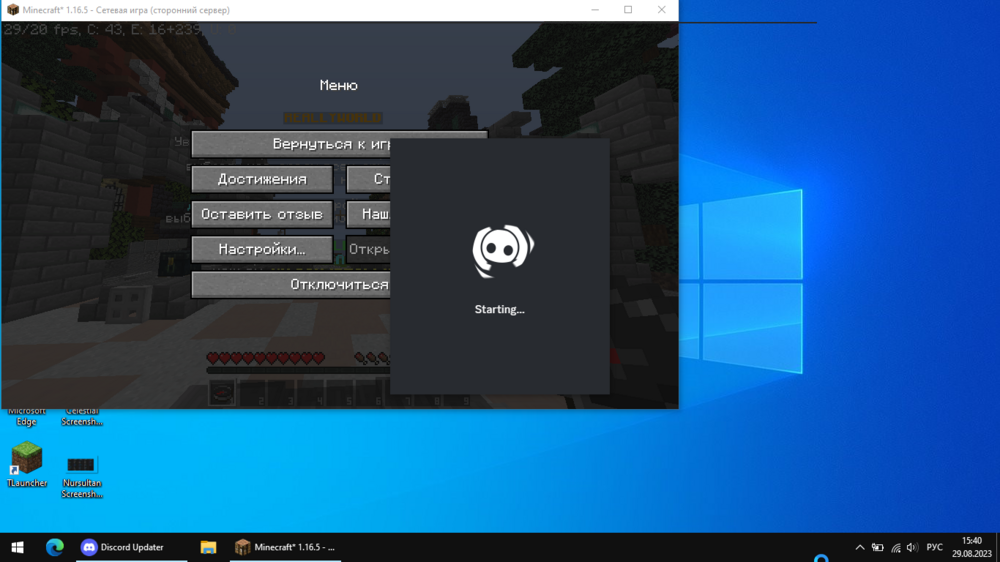Select first hotbar slot in Minecraft

click(222, 392)
